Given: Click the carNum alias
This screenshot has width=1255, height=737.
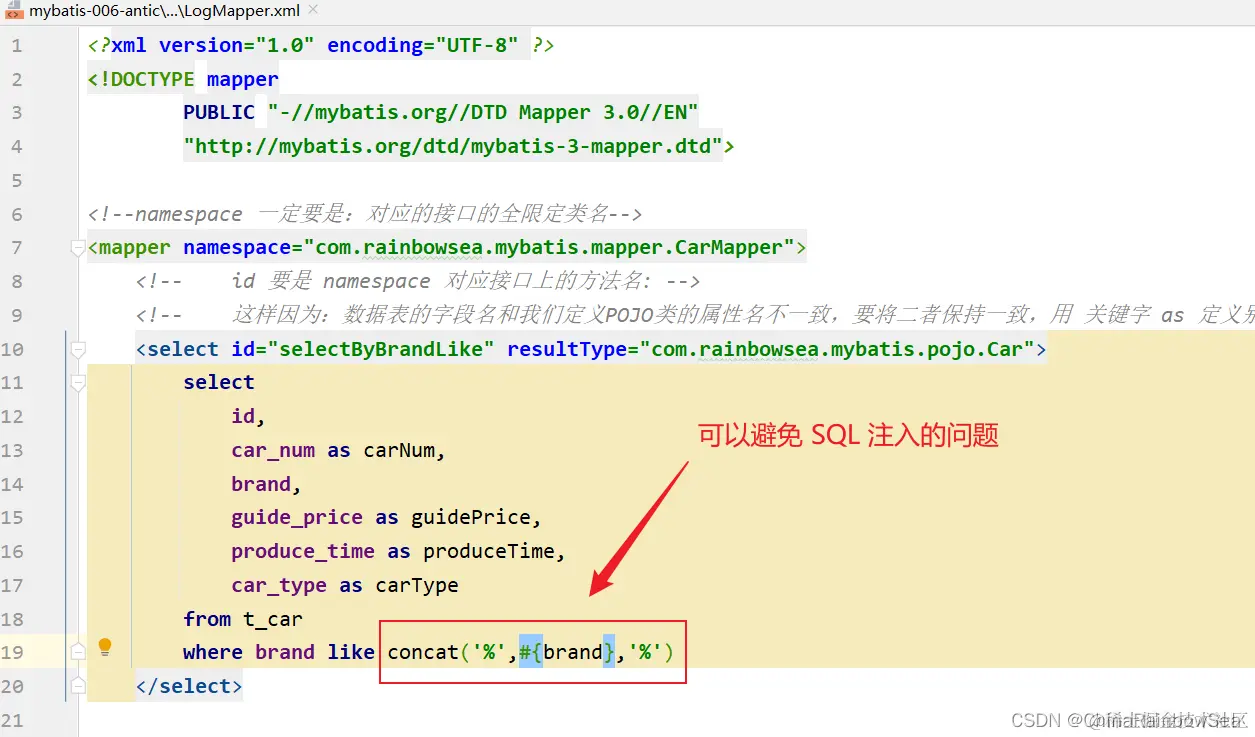Looking at the screenshot, I should [399, 450].
